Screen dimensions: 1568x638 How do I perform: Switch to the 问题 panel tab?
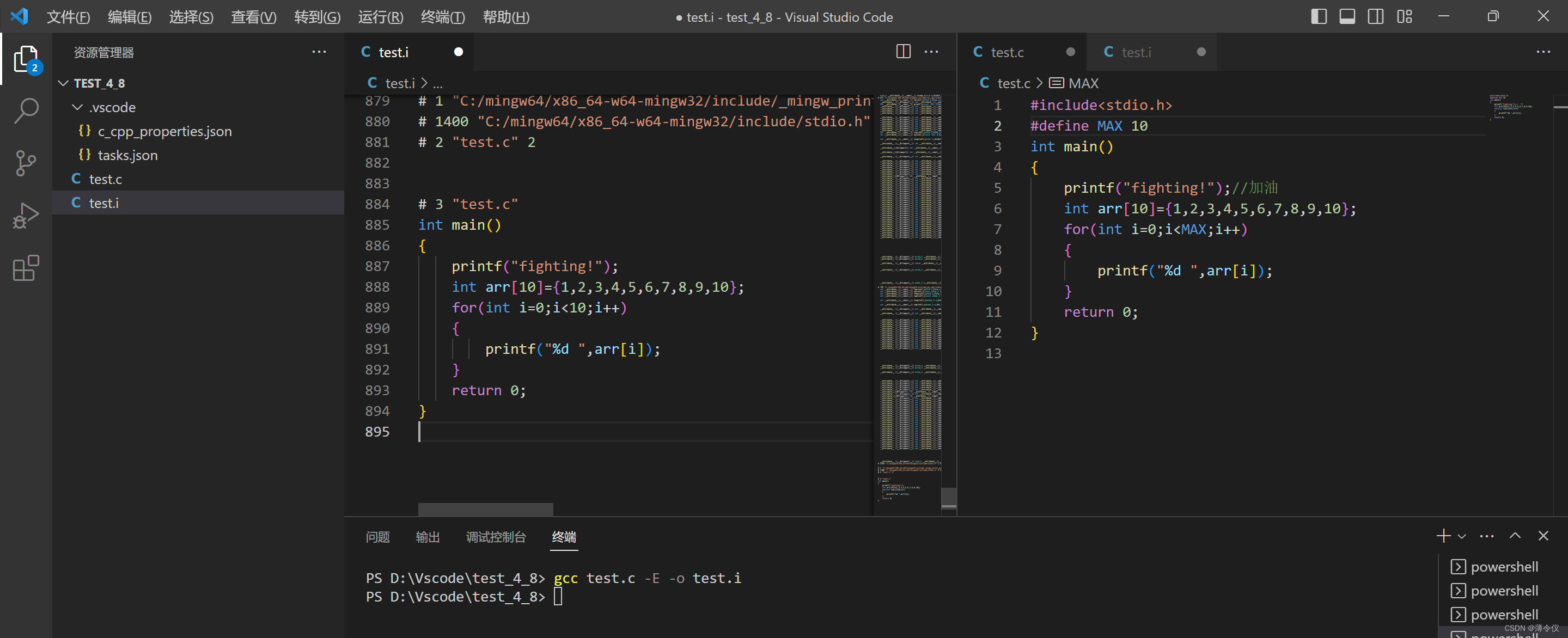pos(377,536)
